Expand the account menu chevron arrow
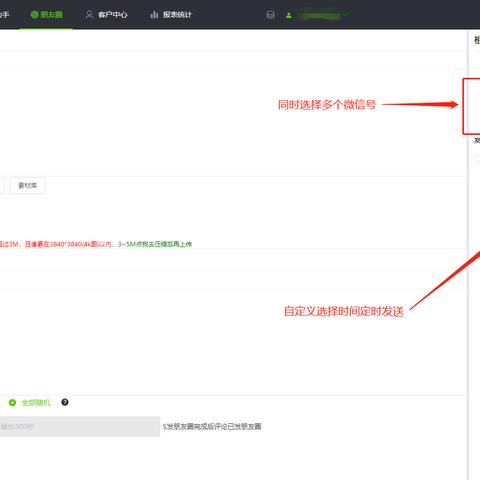480x480 pixels. point(346,15)
